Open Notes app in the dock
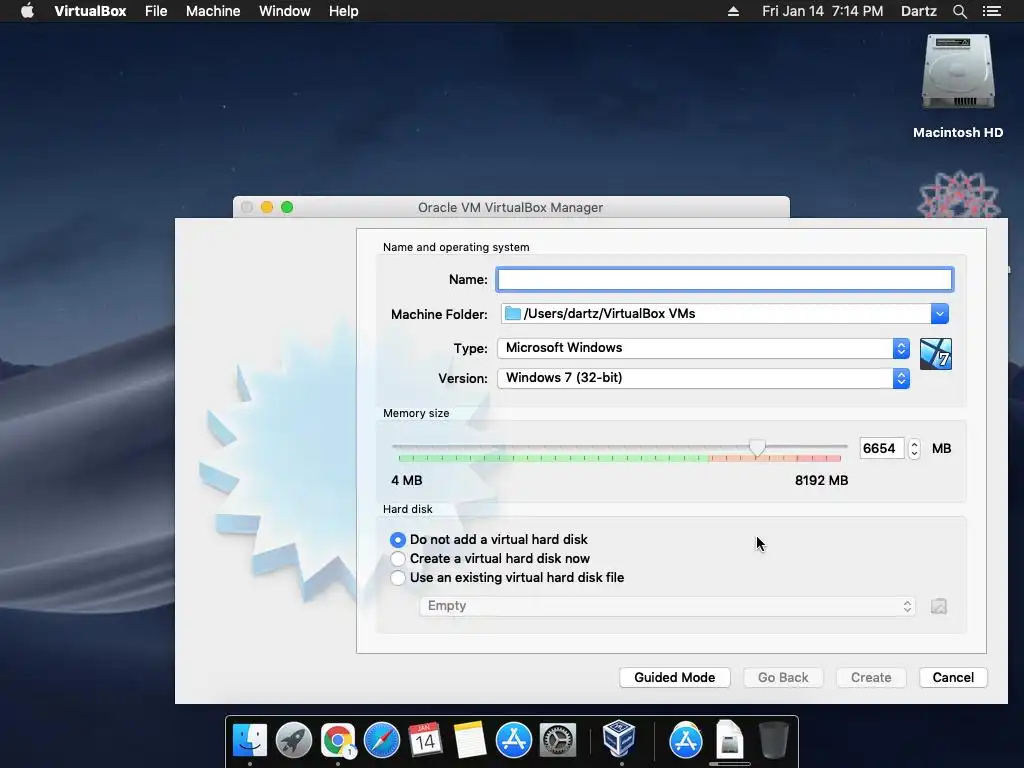Viewport: 1024px width, 768px height. pyautogui.click(x=470, y=740)
